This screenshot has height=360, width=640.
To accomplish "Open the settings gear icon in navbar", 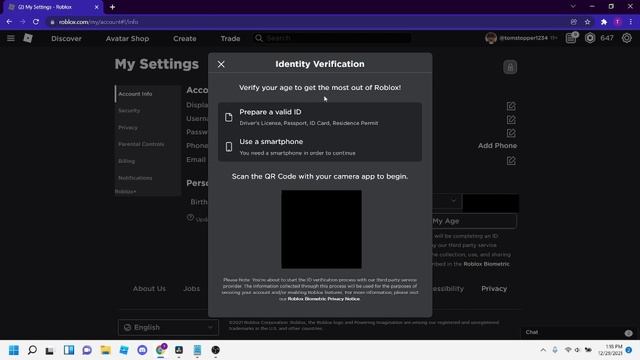I will pos(627,38).
